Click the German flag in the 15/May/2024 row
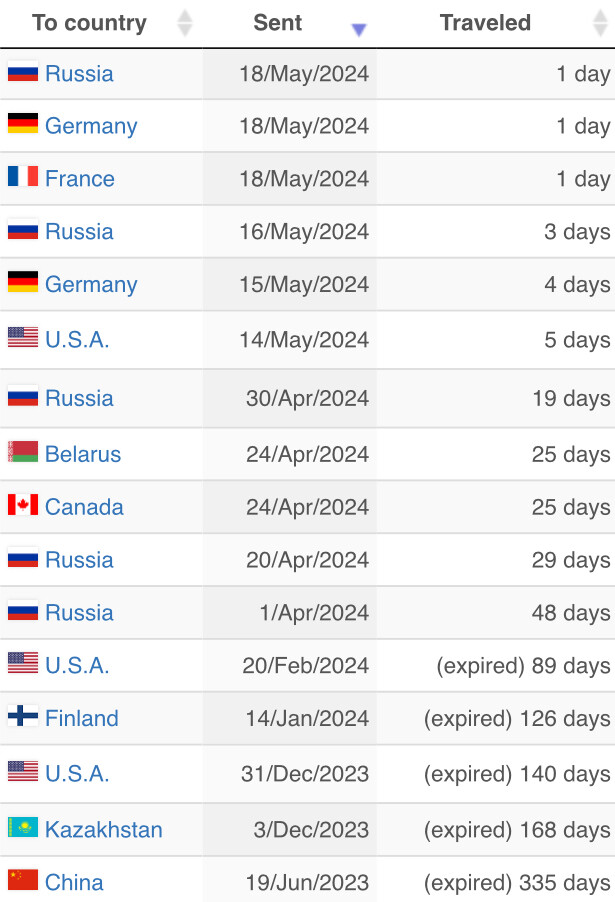 coord(23,282)
